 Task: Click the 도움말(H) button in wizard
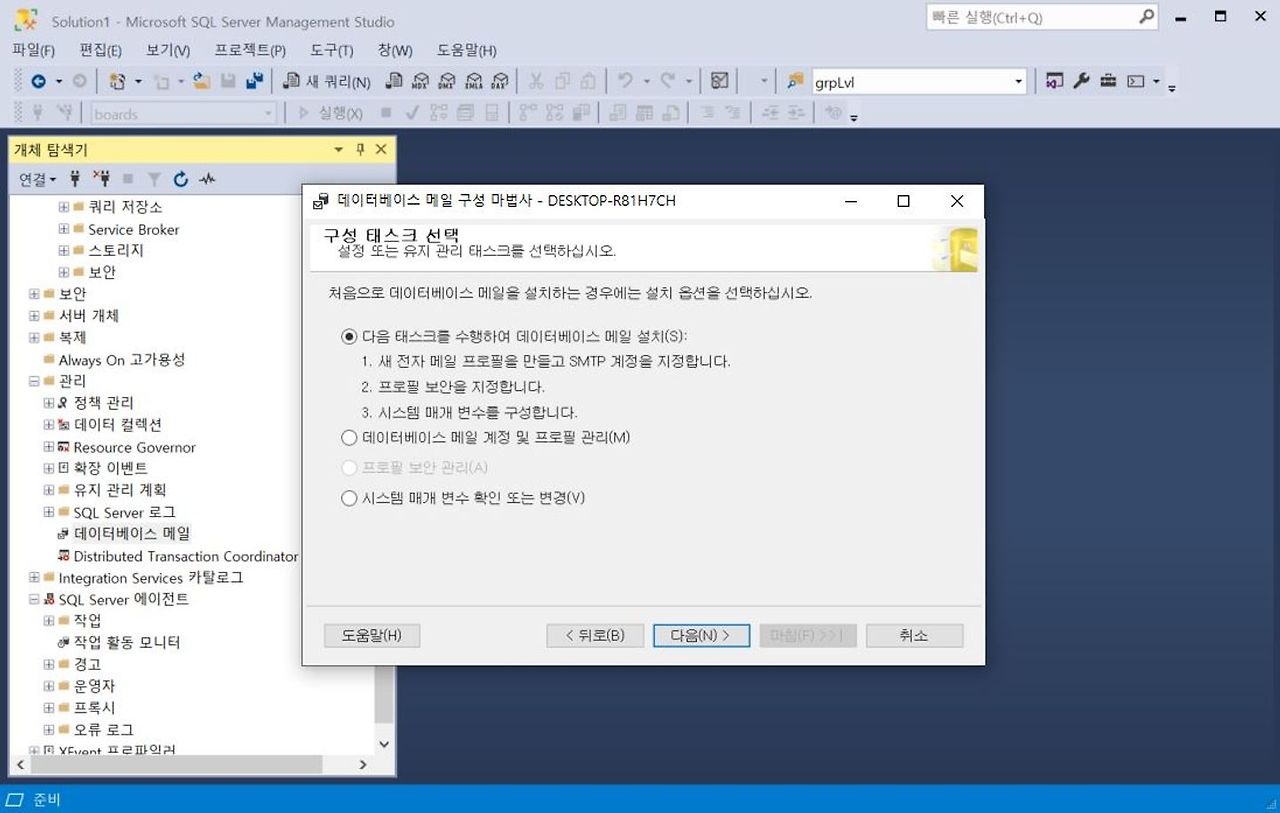(x=372, y=636)
